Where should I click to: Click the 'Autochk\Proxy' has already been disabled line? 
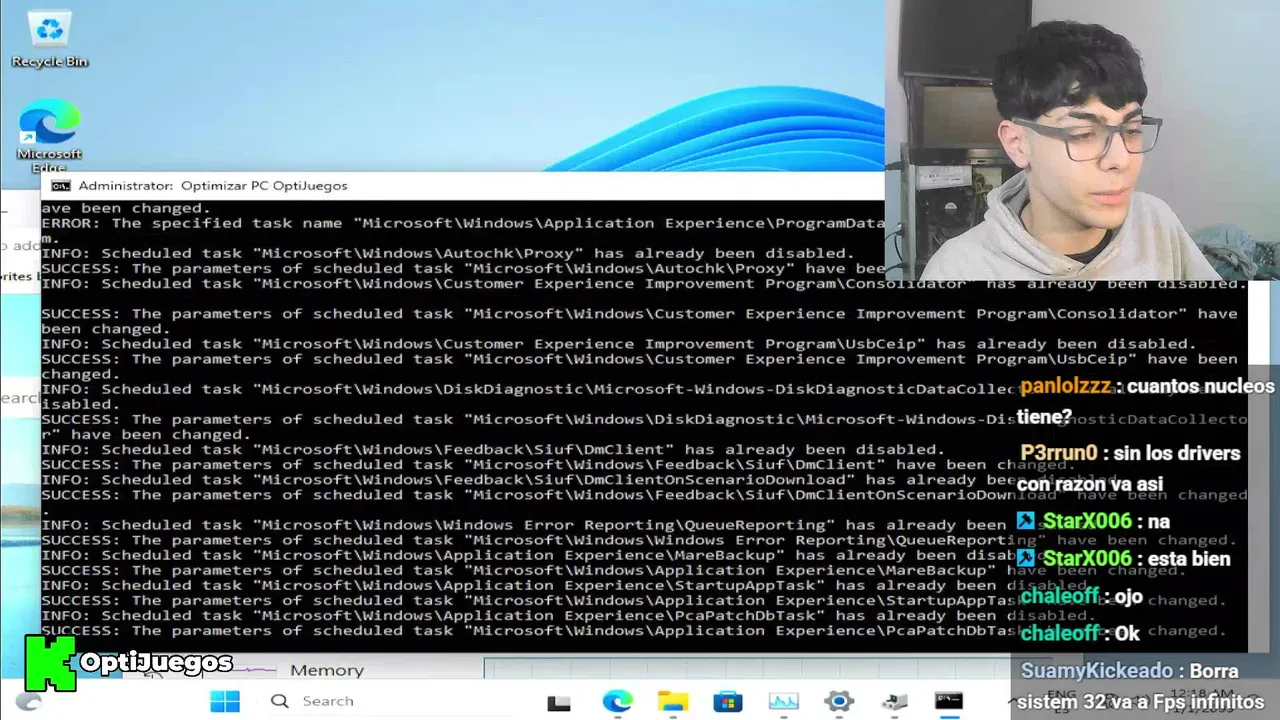[x=448, y=253]
